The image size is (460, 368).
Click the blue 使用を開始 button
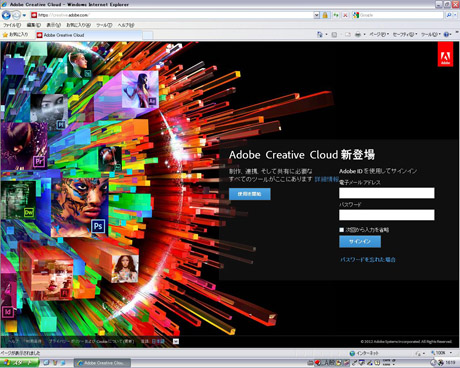tap(250, 194)
